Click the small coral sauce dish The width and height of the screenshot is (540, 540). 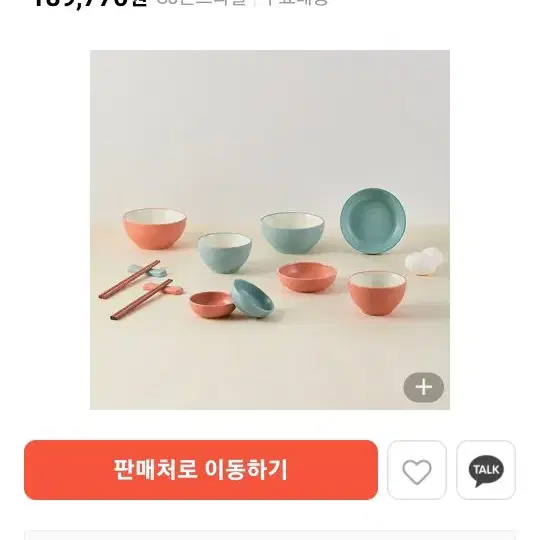[211, 305]
